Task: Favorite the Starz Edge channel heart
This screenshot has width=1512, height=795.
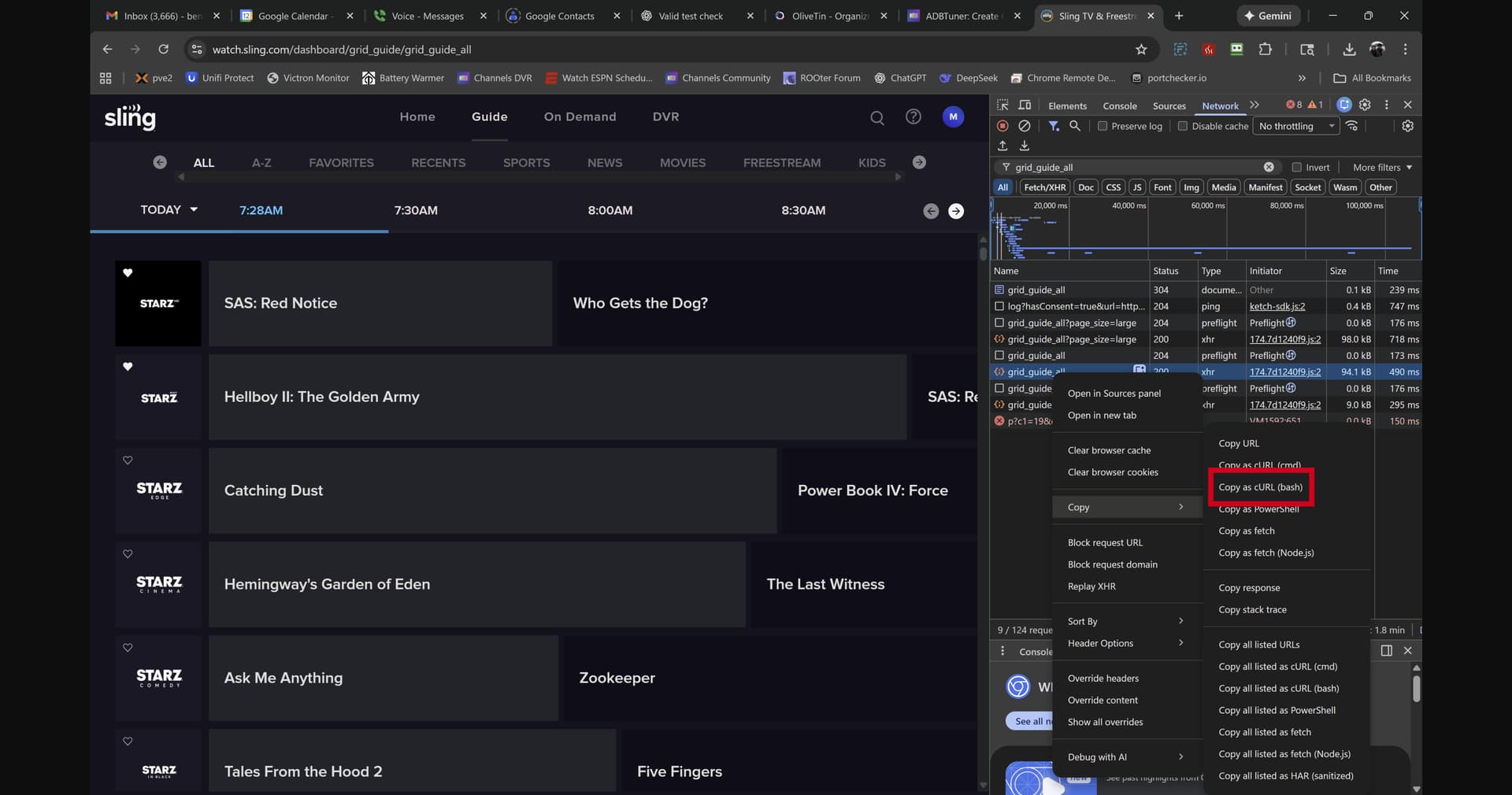Action: tap(128, 460)
